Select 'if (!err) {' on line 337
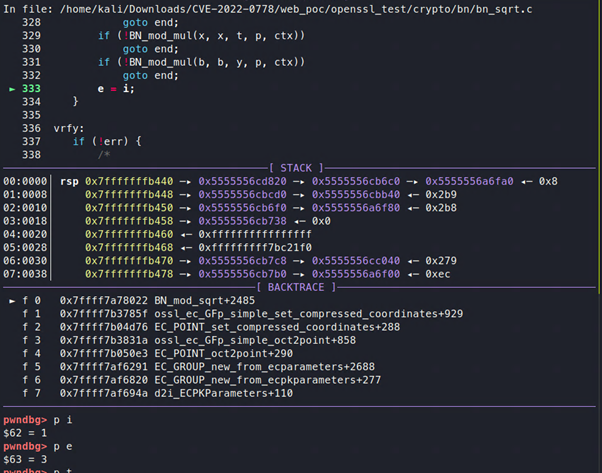 (x=107, y=142)
